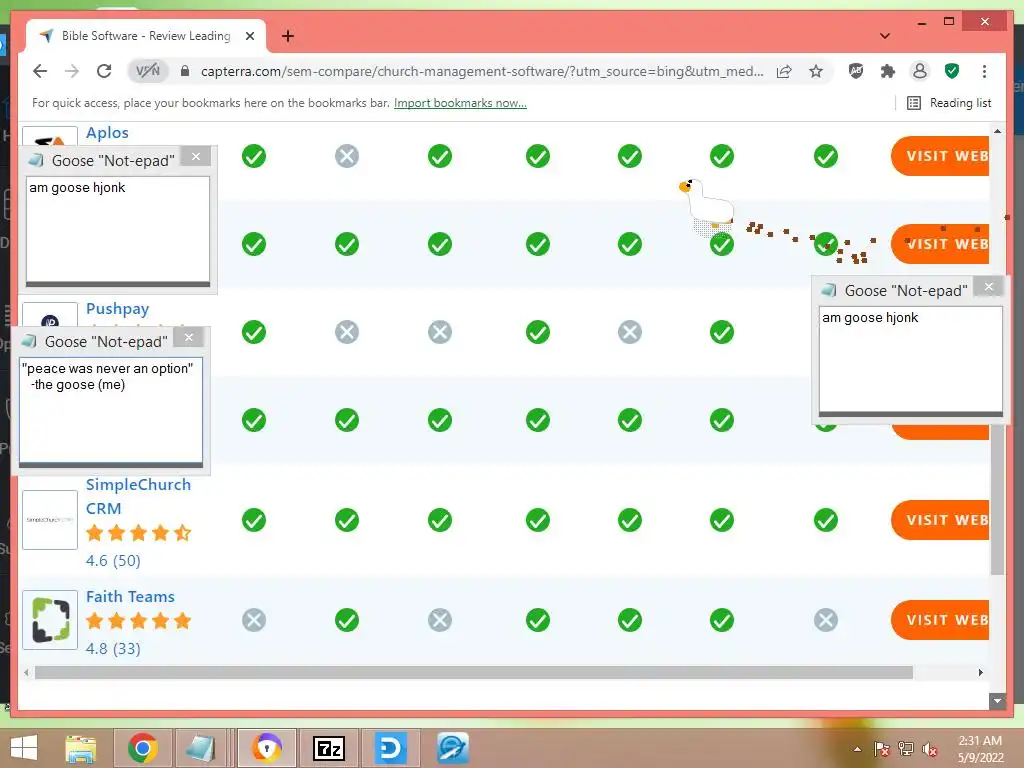Open the VPN extension badge

click(148, 71)
